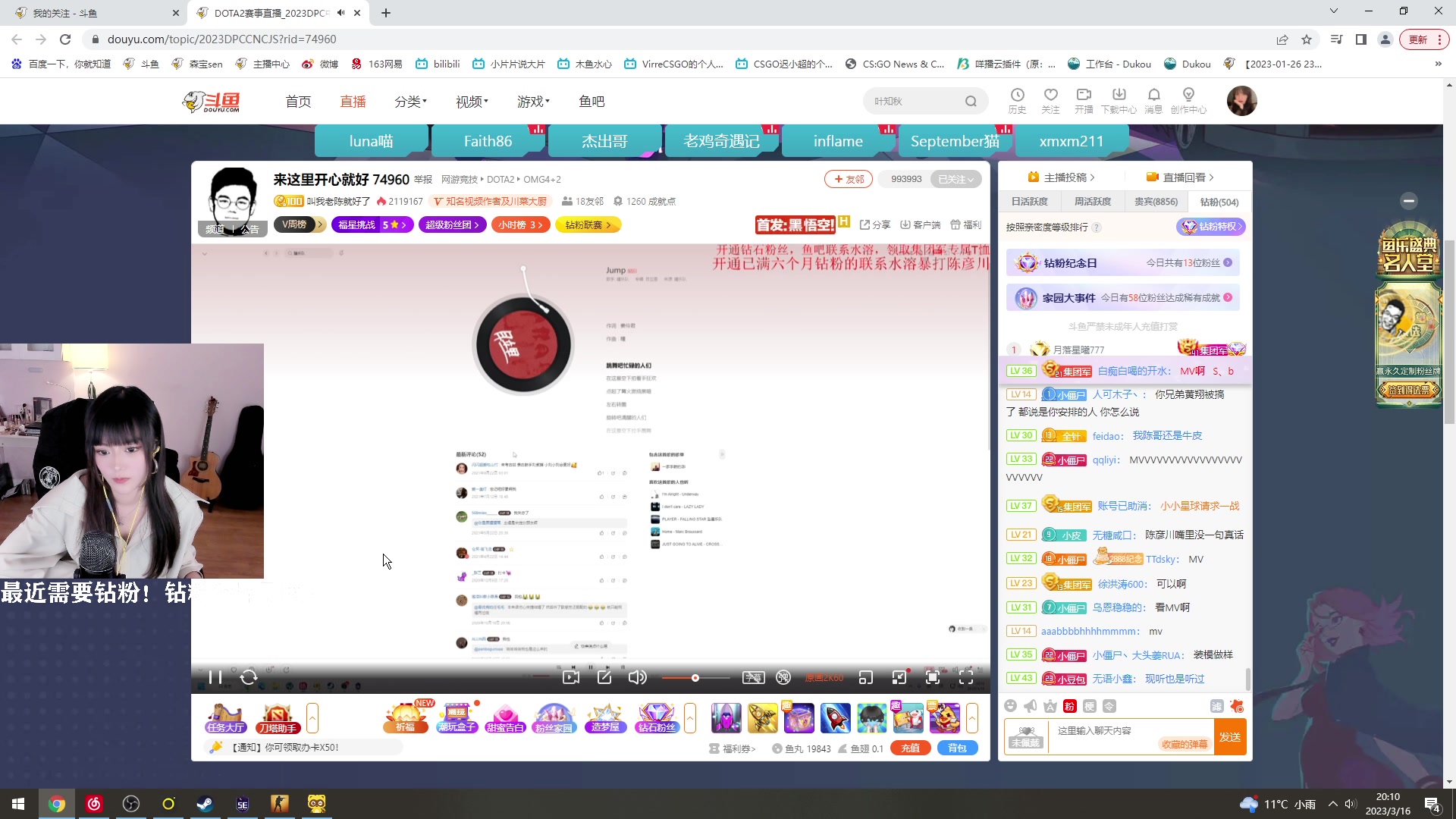Image resolution: width=1456 pixels, height=819 pixels.
Task: Expand the gift list arrow
Action: tap(971, 718)
